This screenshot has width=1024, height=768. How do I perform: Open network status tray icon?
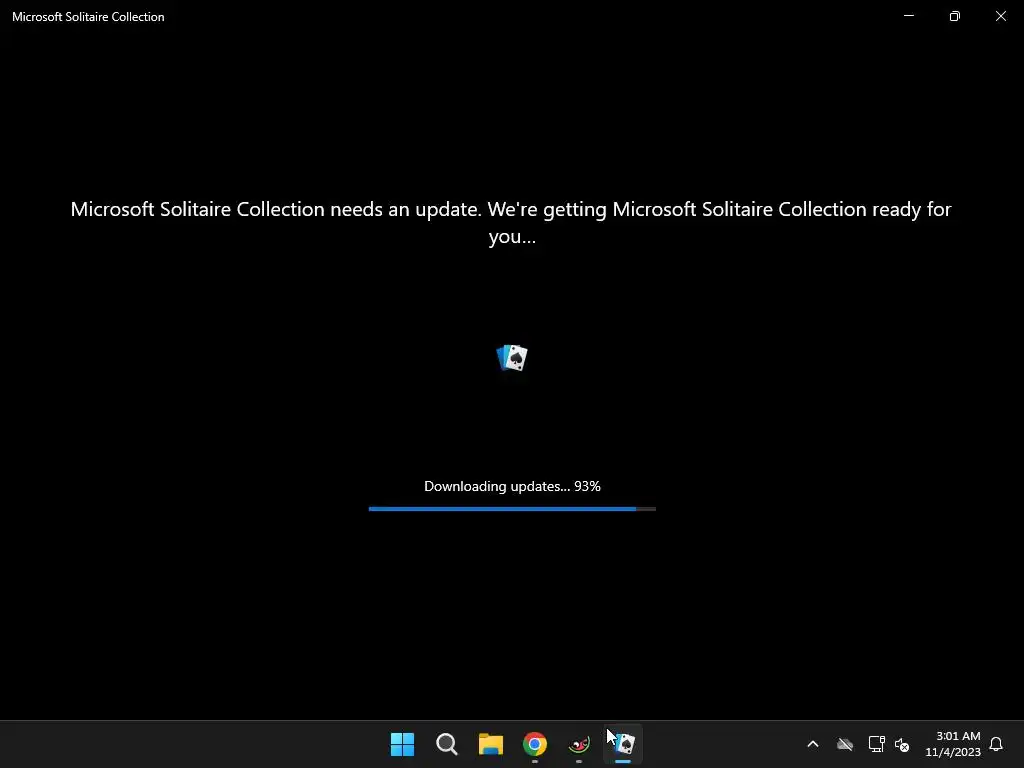[876, 744]
